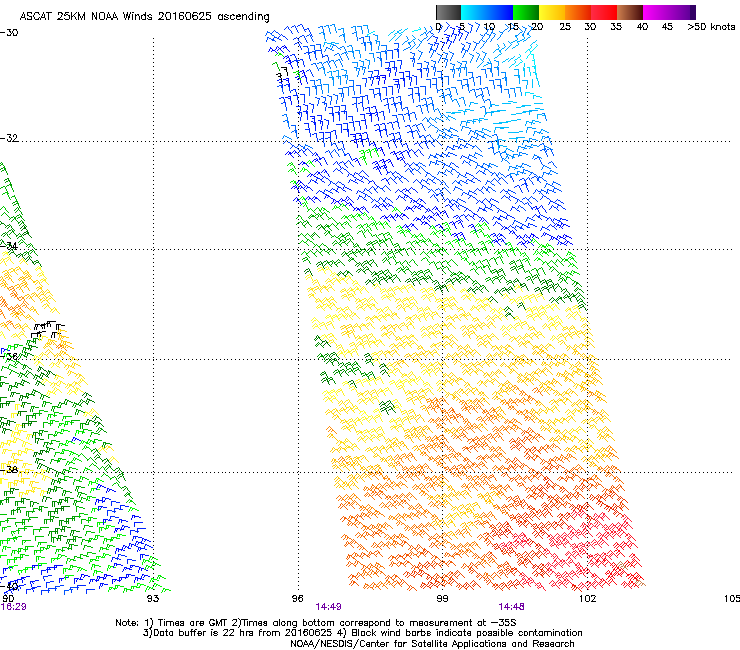Click the purple '16:29' swath time label

(x=13, y=607)
